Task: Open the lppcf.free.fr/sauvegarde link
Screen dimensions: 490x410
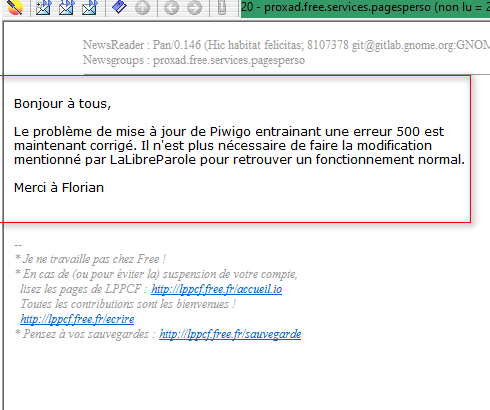Action: pyautogui.click(x=230, y=334)
